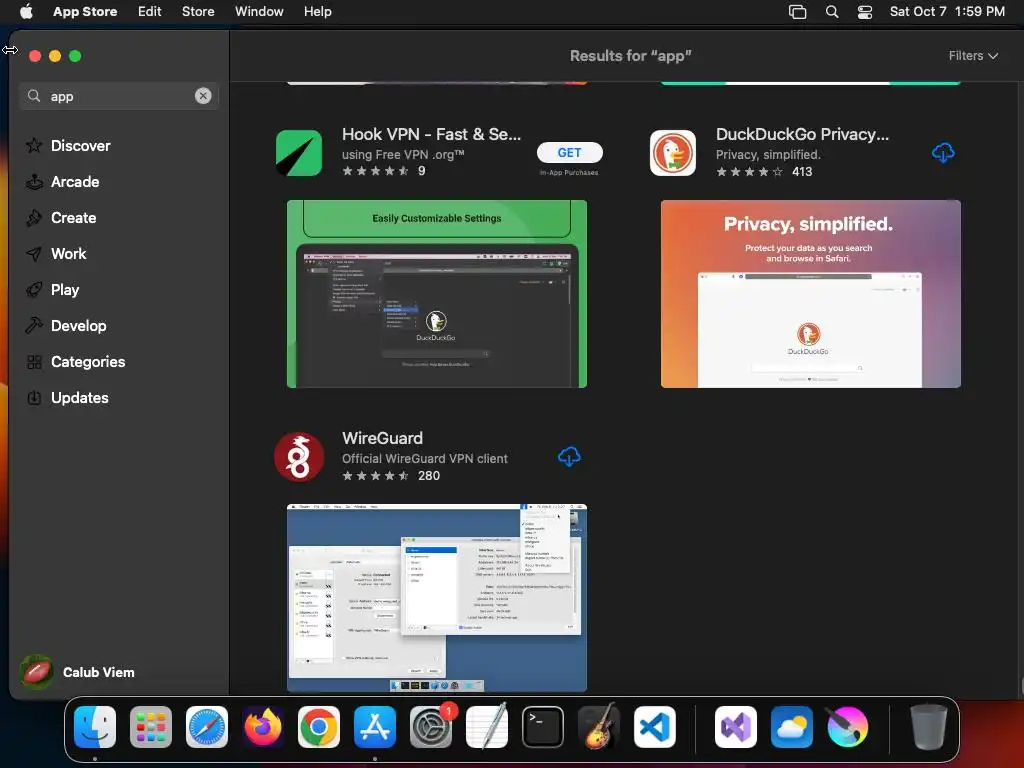This screenshot has height=768, width=1024.
Task: Open the DuckDuckGo app icon
Action: (x=673, y=153)
